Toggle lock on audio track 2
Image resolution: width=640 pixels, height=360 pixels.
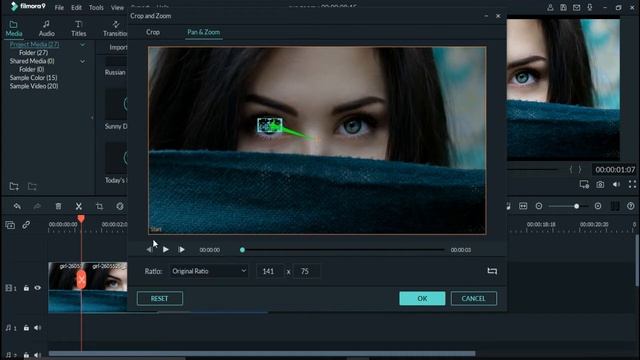point(26,356)
